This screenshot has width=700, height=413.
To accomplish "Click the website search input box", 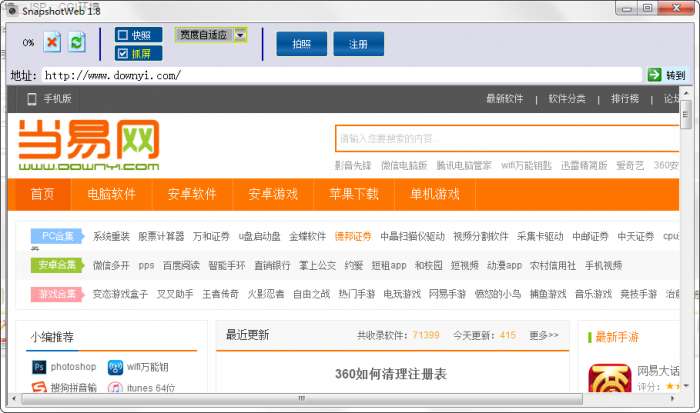I will coord(507,139).
